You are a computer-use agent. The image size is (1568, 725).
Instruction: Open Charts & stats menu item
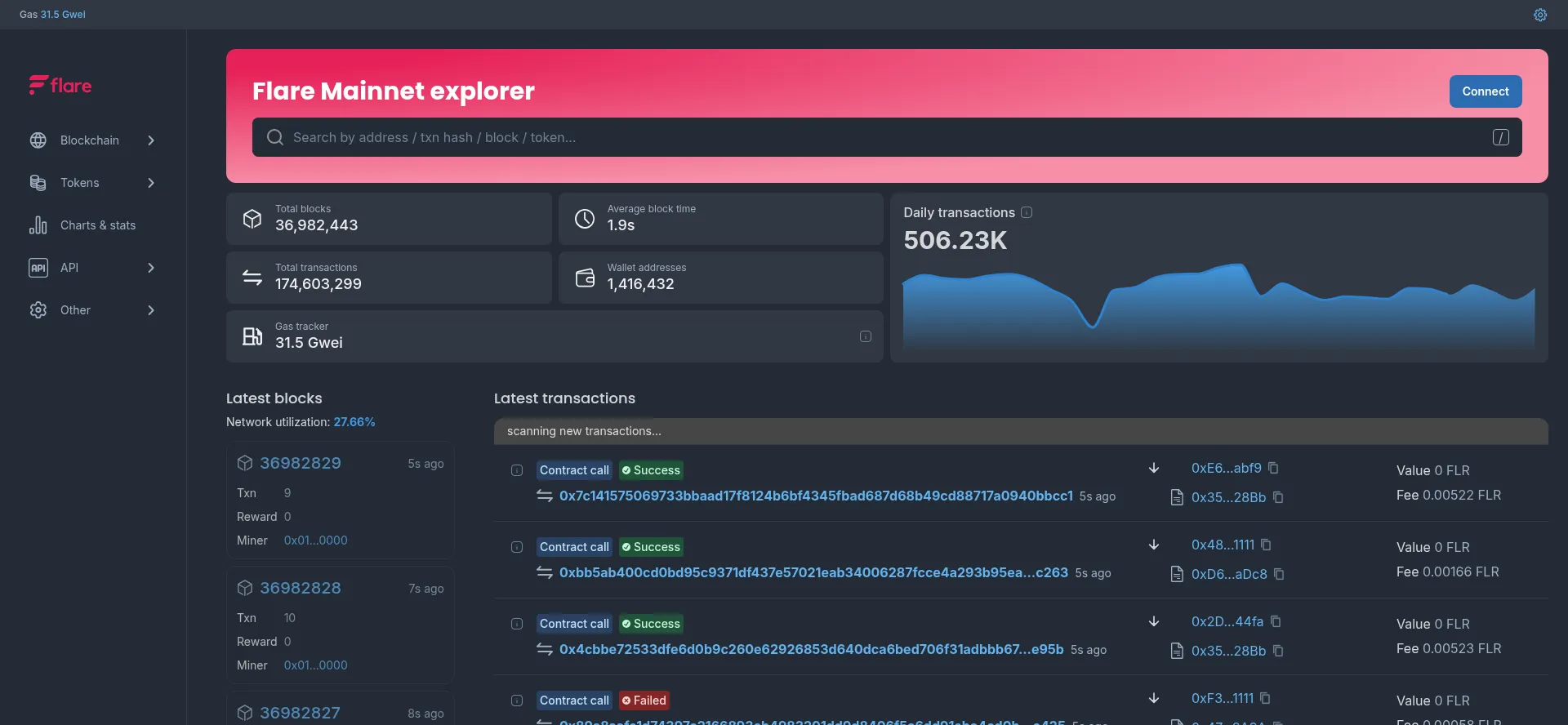pyautogui.click(x=93, y=225)
